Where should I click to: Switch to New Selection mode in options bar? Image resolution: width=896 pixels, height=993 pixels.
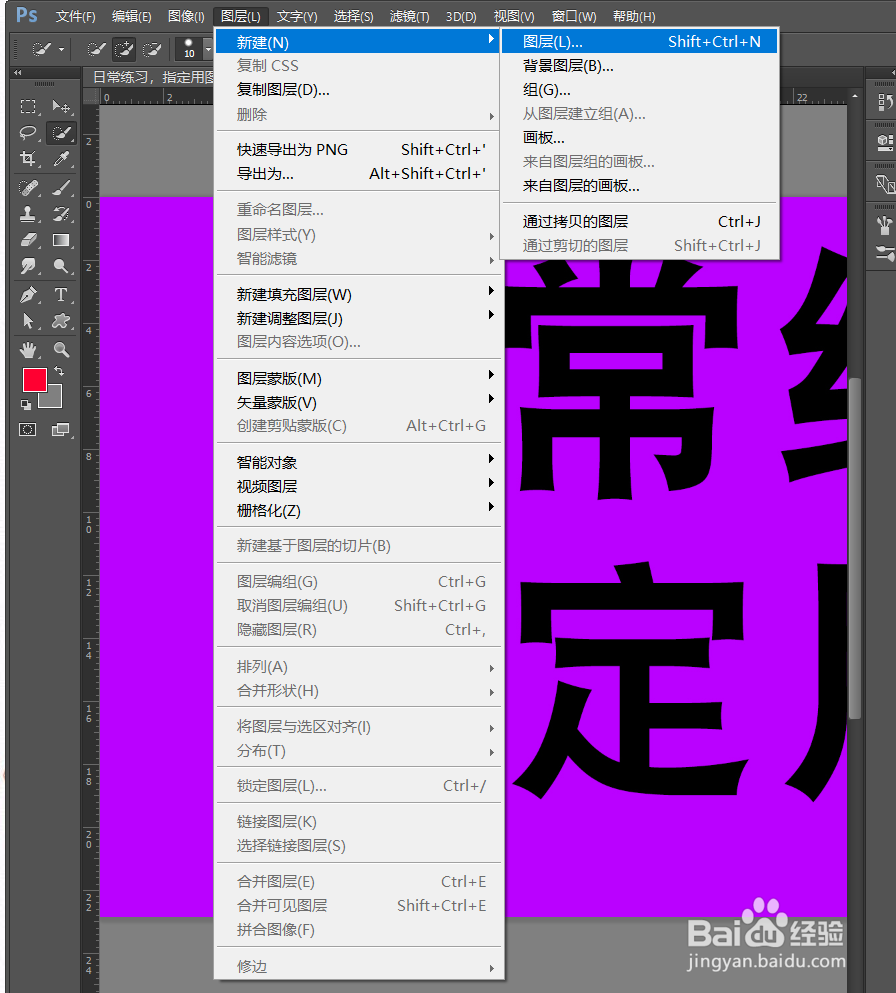[x=96, y=49]
